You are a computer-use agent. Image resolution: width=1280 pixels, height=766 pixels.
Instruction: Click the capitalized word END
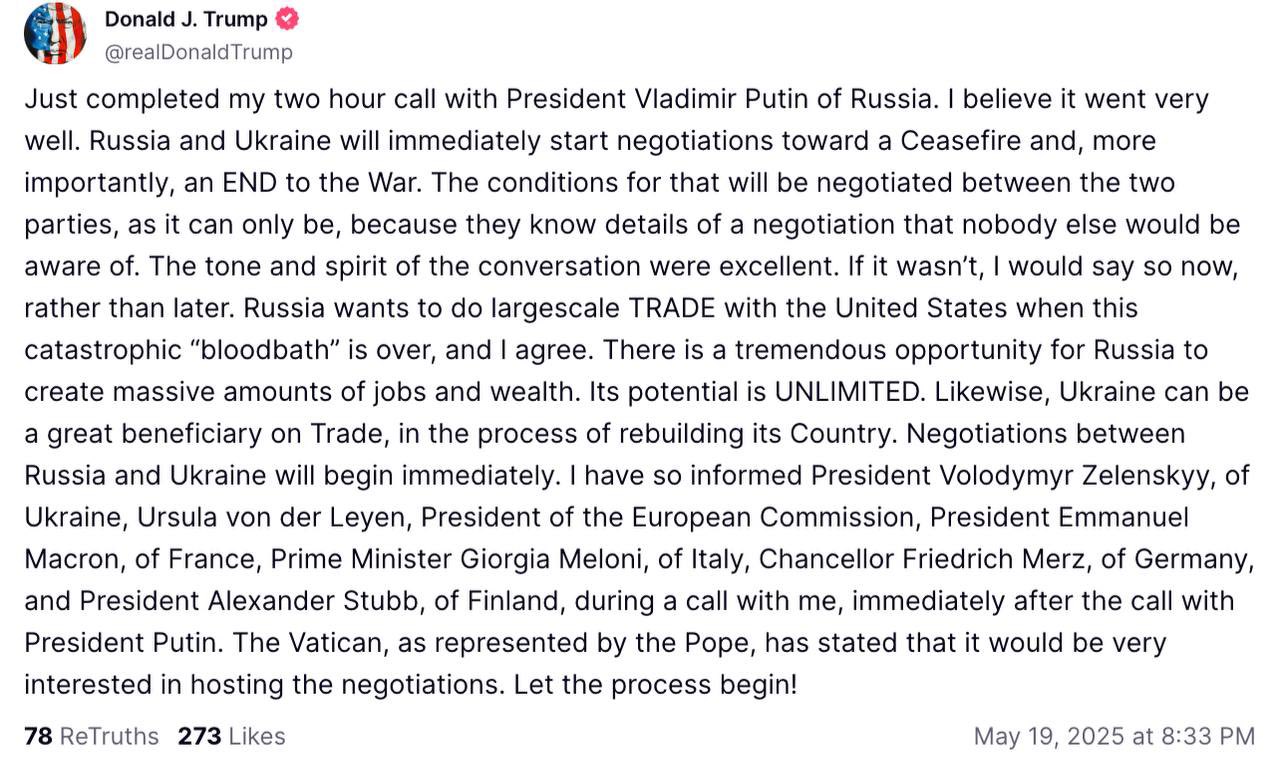(241, 183)
